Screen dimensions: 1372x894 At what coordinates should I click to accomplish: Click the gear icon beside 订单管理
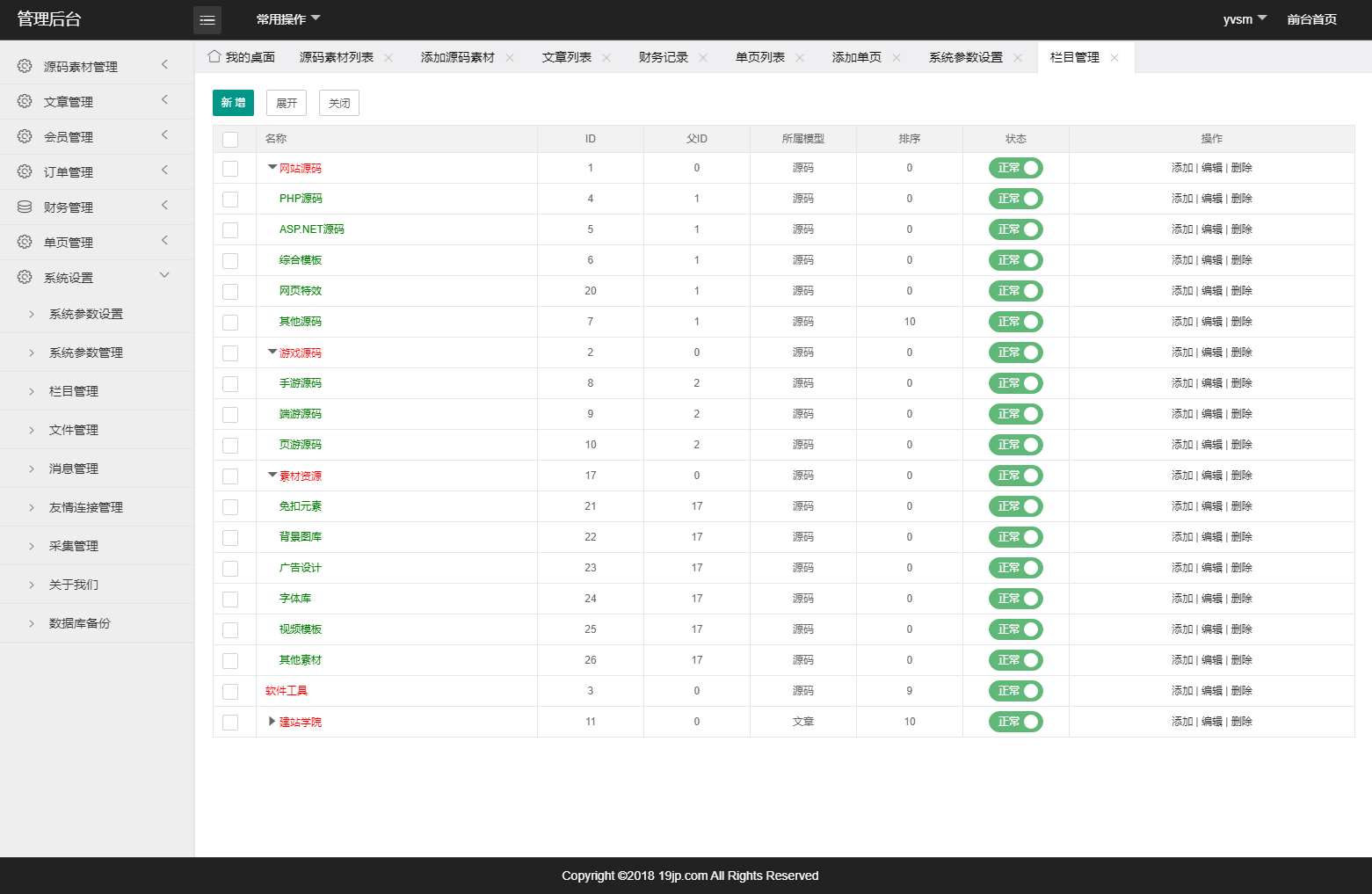click(x=25, y=171)
